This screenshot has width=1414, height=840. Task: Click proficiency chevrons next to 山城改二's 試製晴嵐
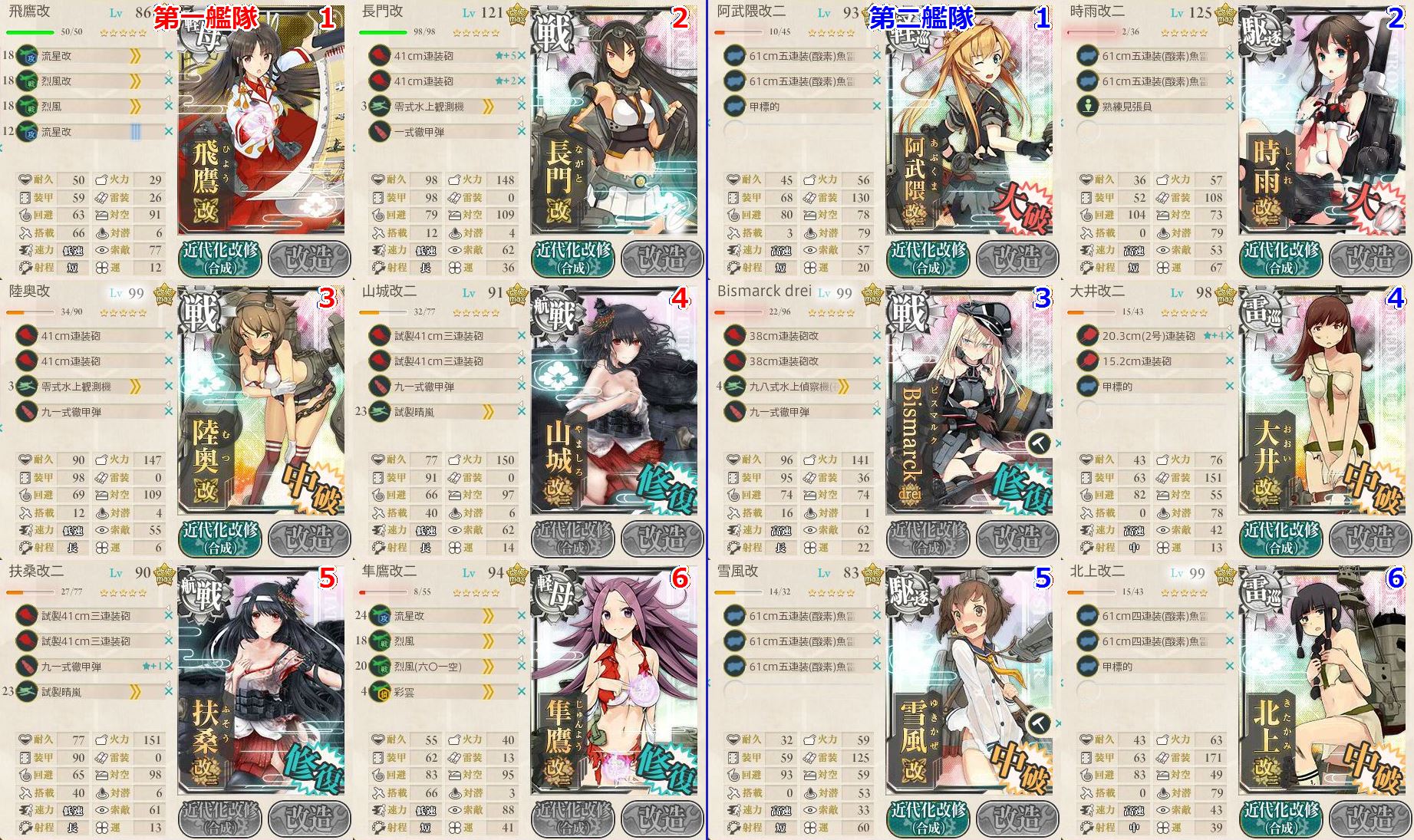pyautogui.click(x=488, y=412)
